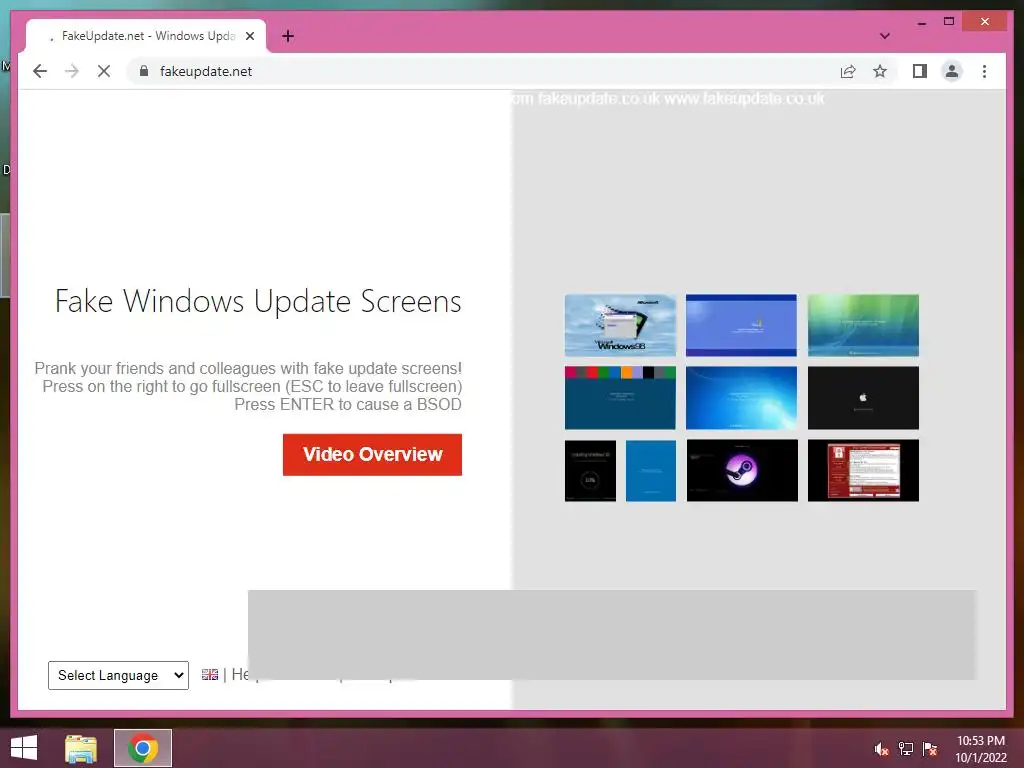This screenshot has height=768, width=1024.
Task: Choose the red ransomware screen thumbnail
Action: (863, 470)
